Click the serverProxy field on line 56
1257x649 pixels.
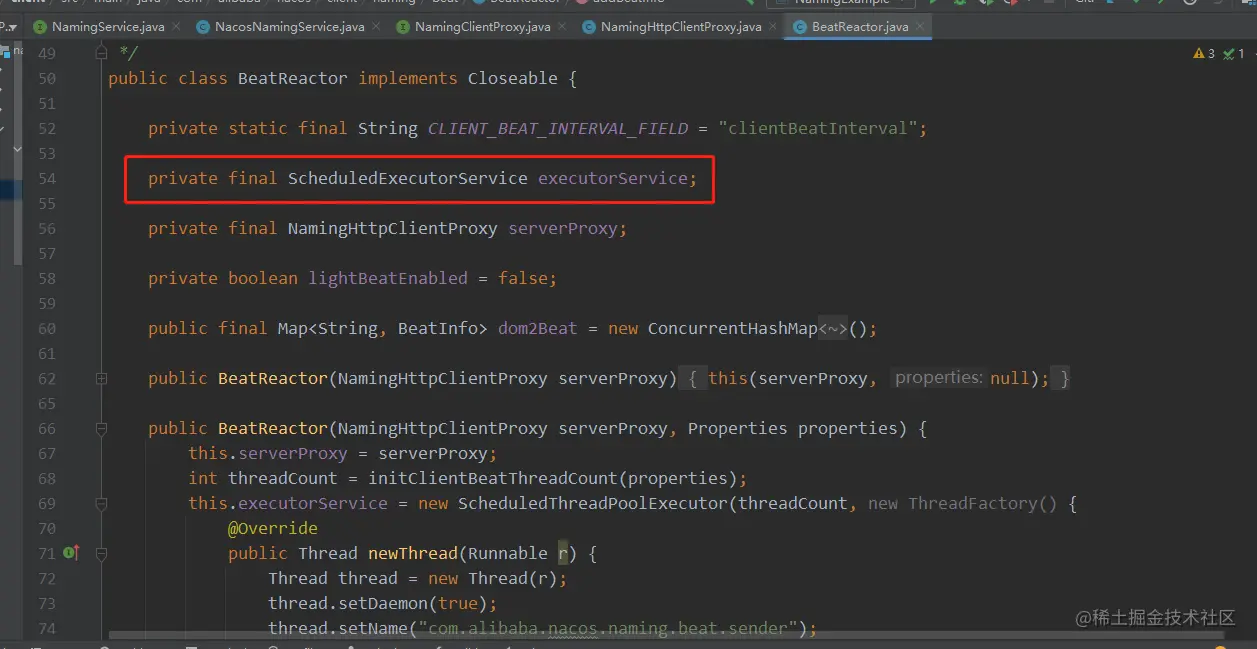[x=563, y=228]
